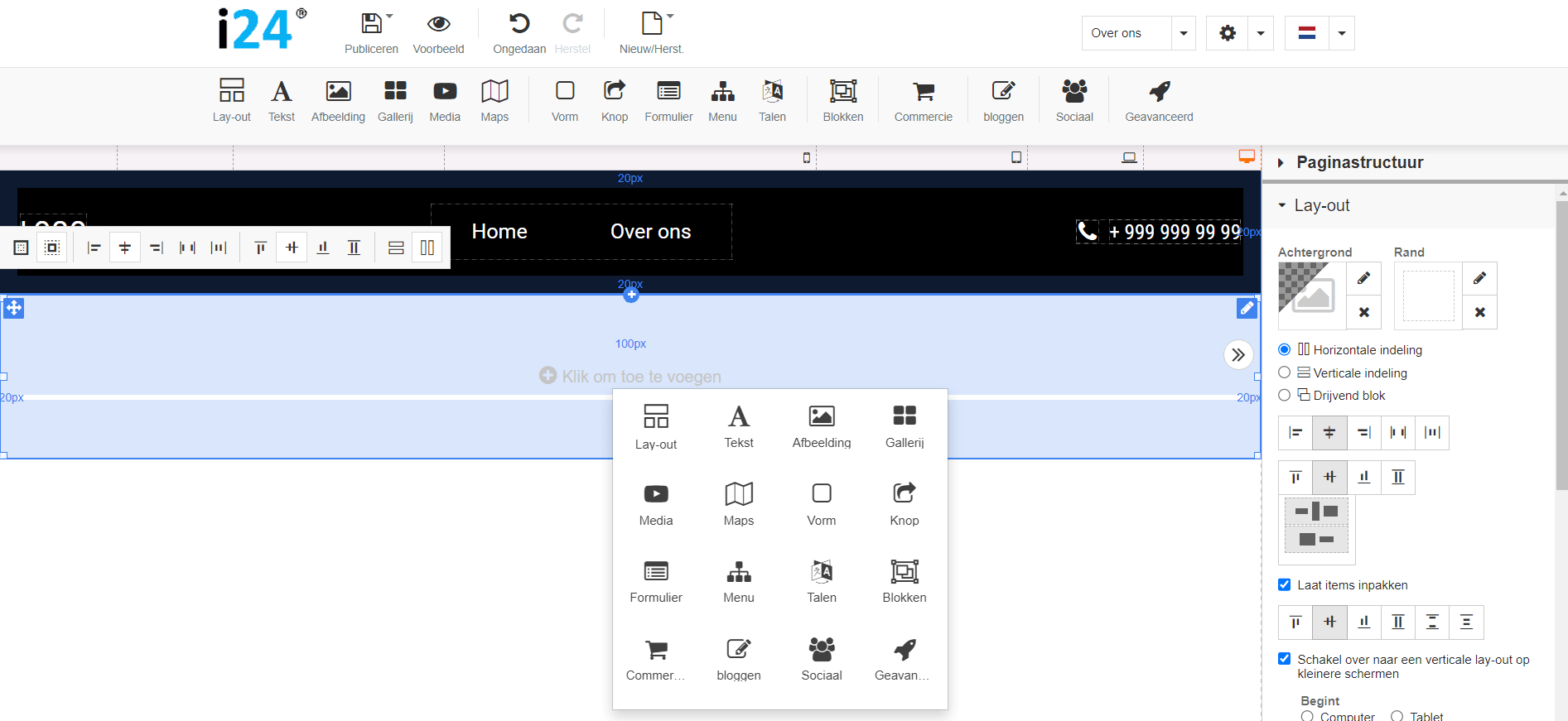Open Geavanceerd rocket tool in ribbon
The height and width of the screenshot is (721, 1568).
[1159, 101]
